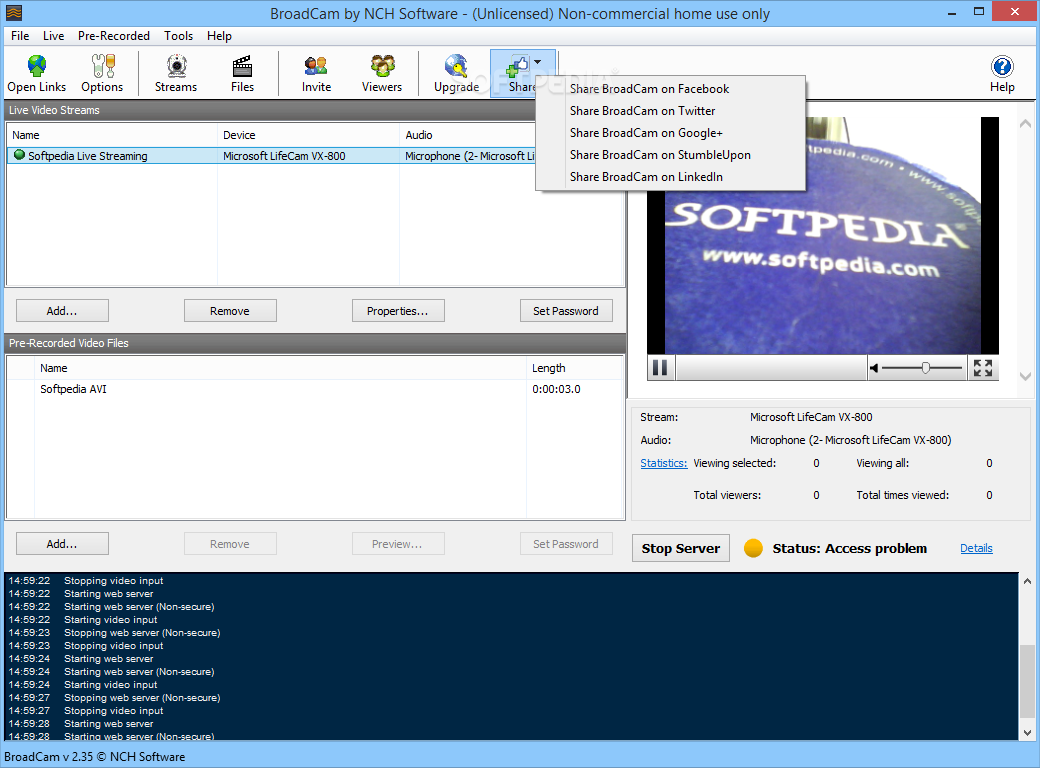Open the Help menu
Image resolution: width=1040 pixels, height=768 pixels.
pos(219,36)
